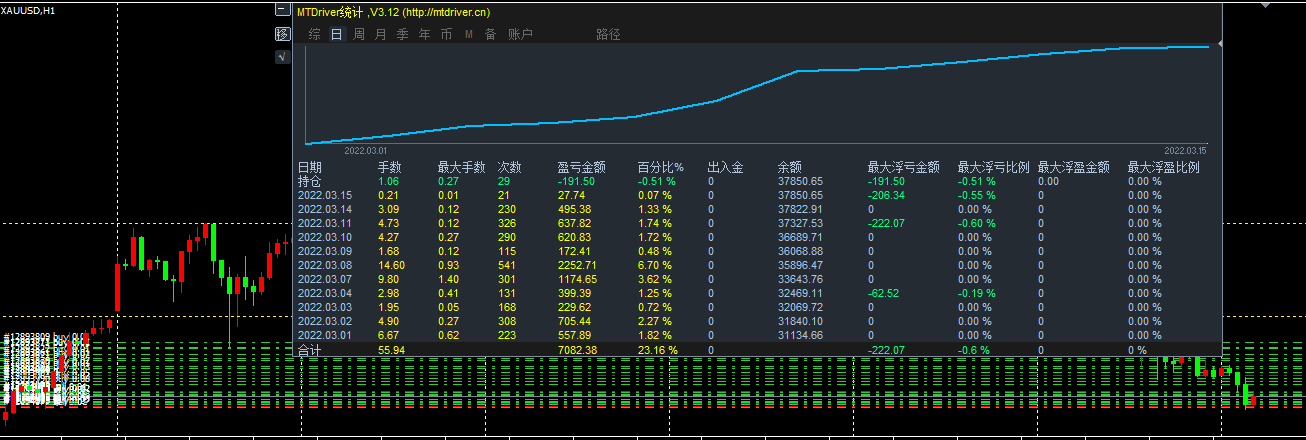1306x440 pixels.
Task: Click the 移 move-panel button
Action: (x=282, y=34)
